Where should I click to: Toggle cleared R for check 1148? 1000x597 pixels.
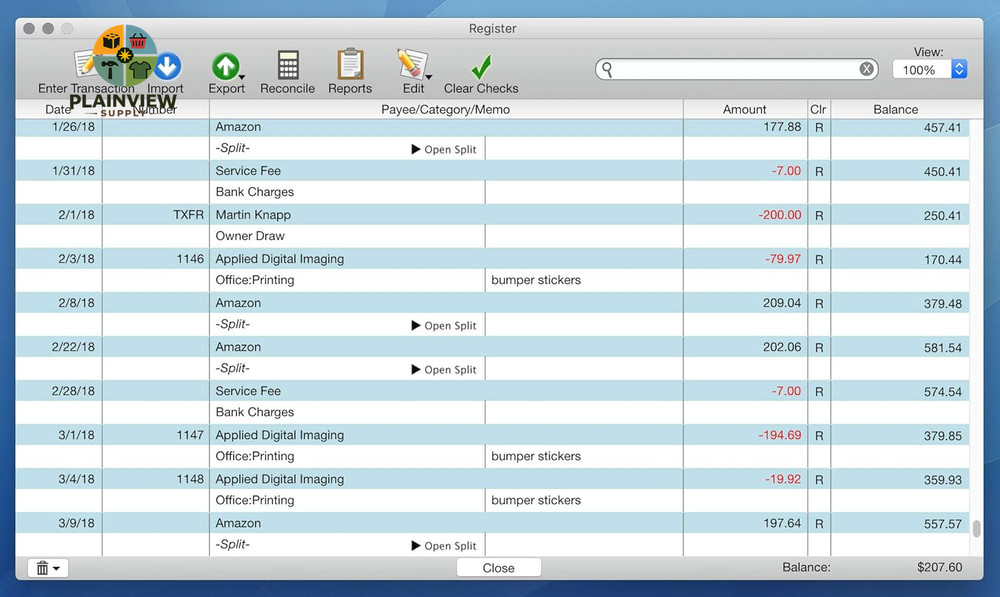819,479
